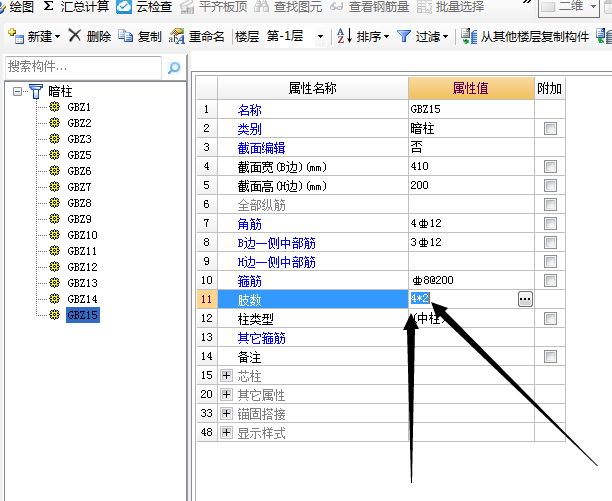
Task: Toggle 附加 checkbox for 截面高 row
Action: 550,185
